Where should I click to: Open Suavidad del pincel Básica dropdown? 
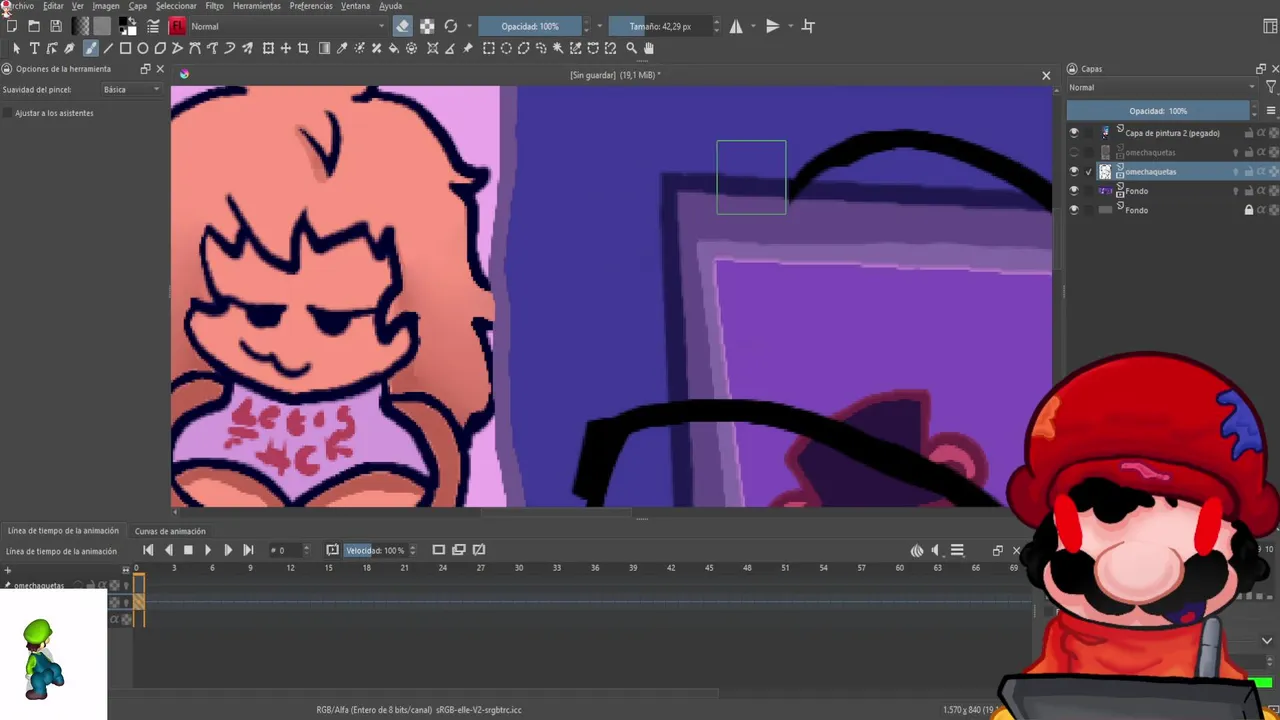pyautogui.click(x=131, y=90)
